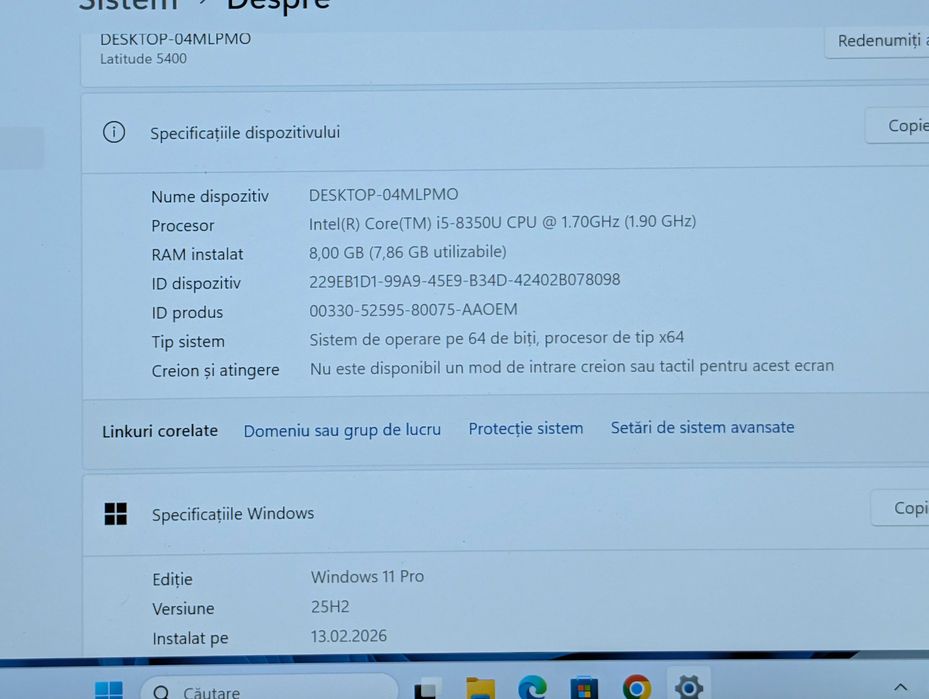The width and height of the screenshot is (929, 699).
Task: Open Setări de sistem avansate link
Action: pos(702,427)
